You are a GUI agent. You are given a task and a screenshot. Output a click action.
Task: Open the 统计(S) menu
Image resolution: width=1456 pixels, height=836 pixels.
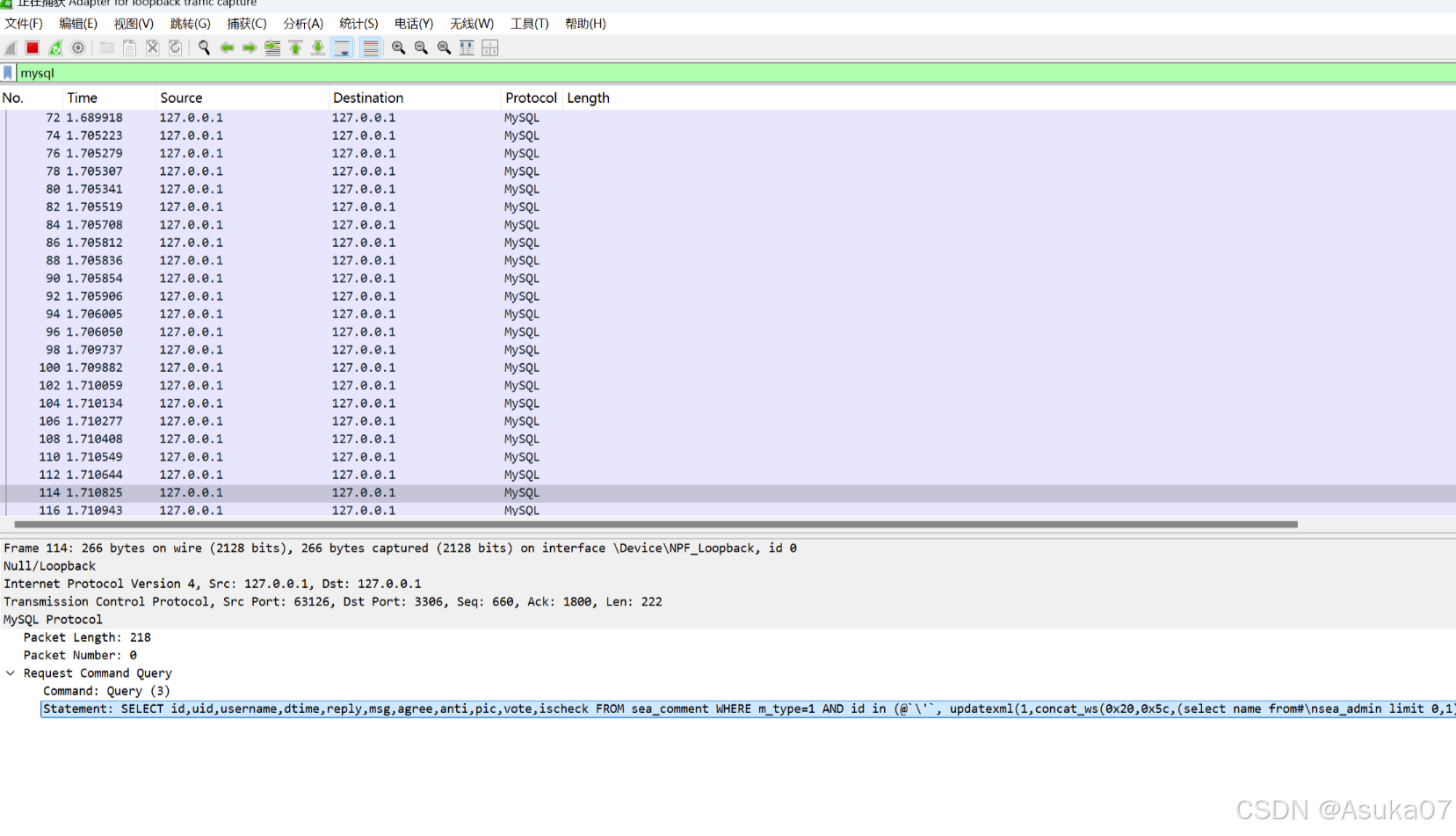click(359, 24)
